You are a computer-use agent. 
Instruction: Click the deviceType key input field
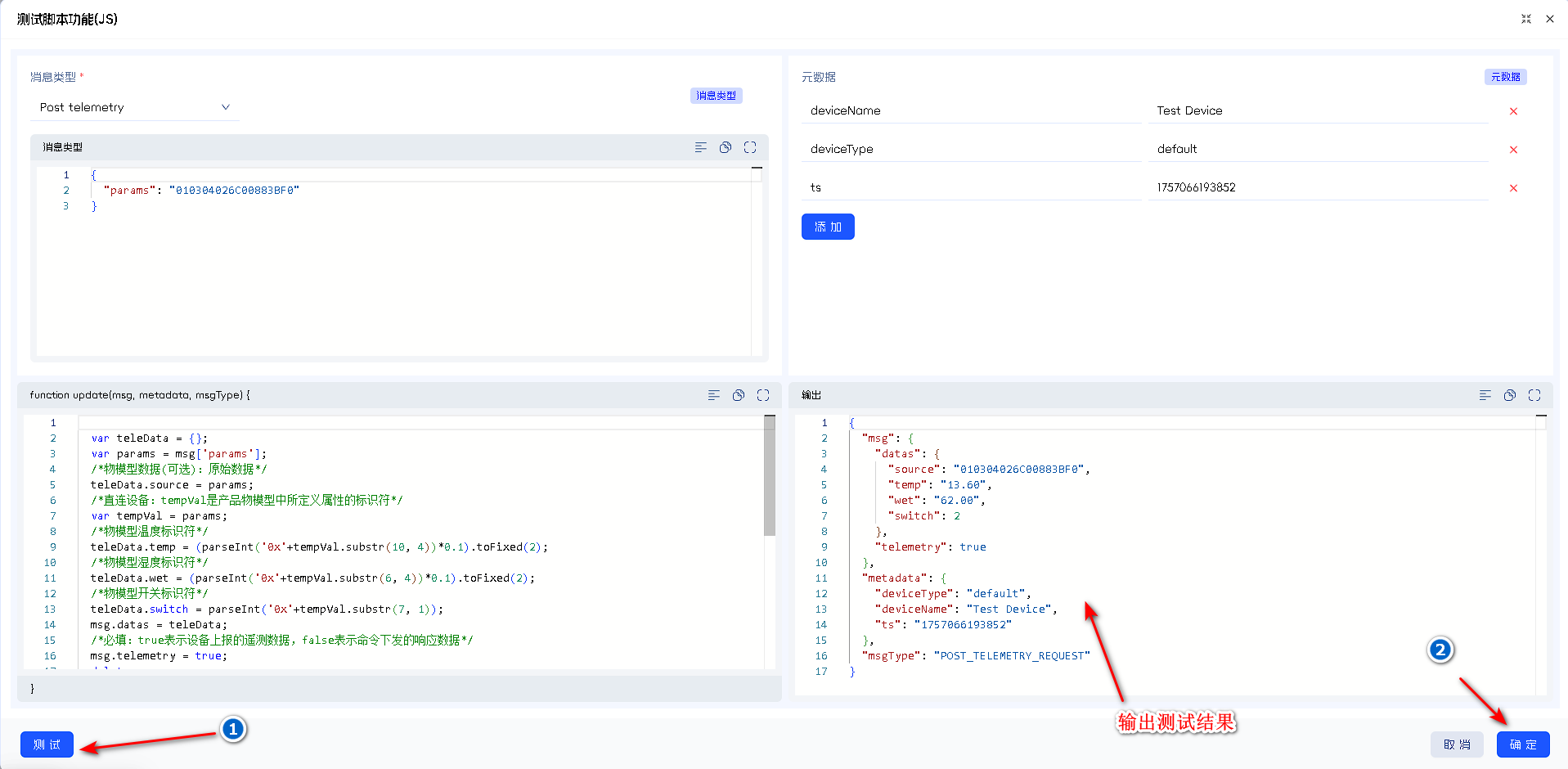coord(971,149)
